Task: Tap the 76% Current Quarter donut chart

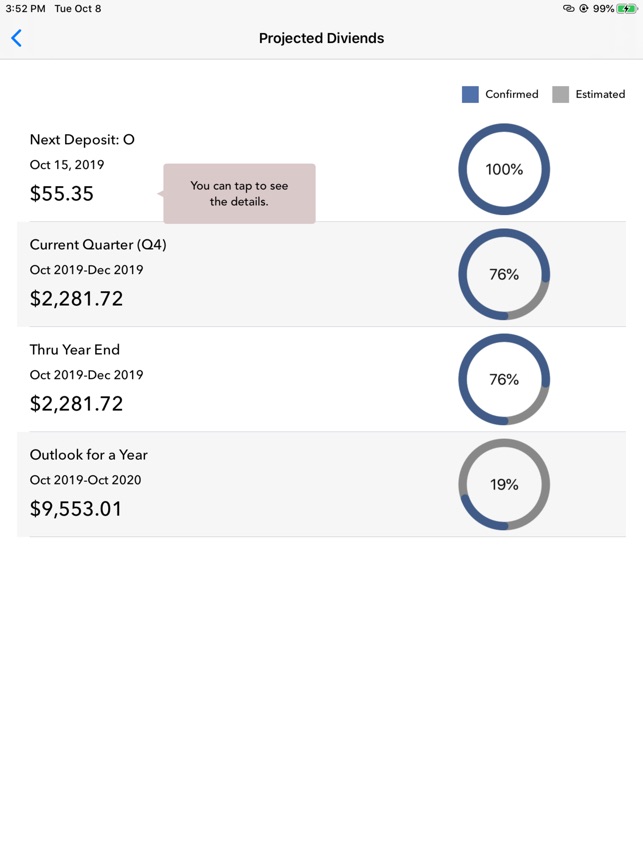Action: (x=503, y=274)
